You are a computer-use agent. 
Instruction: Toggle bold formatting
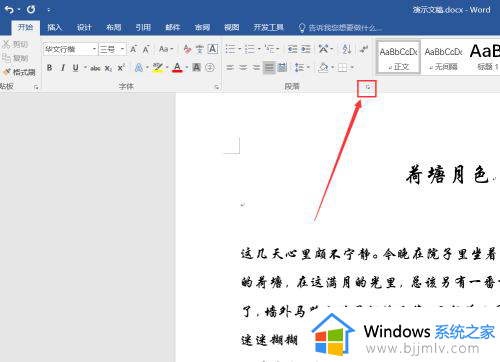click(49, 68)
